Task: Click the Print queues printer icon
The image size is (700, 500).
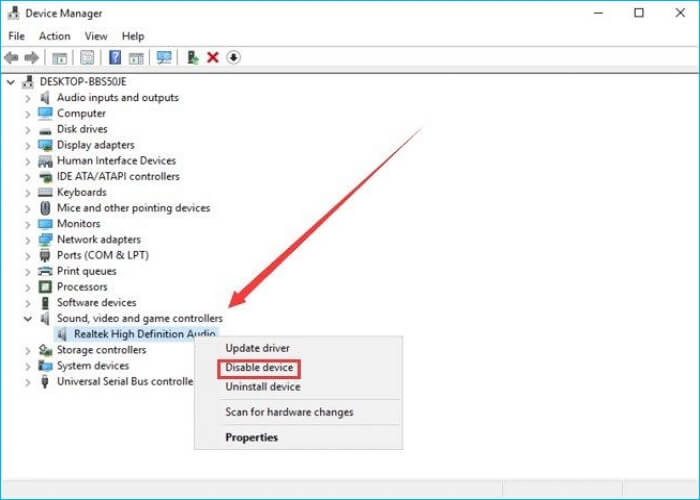Action: point(45,271)
